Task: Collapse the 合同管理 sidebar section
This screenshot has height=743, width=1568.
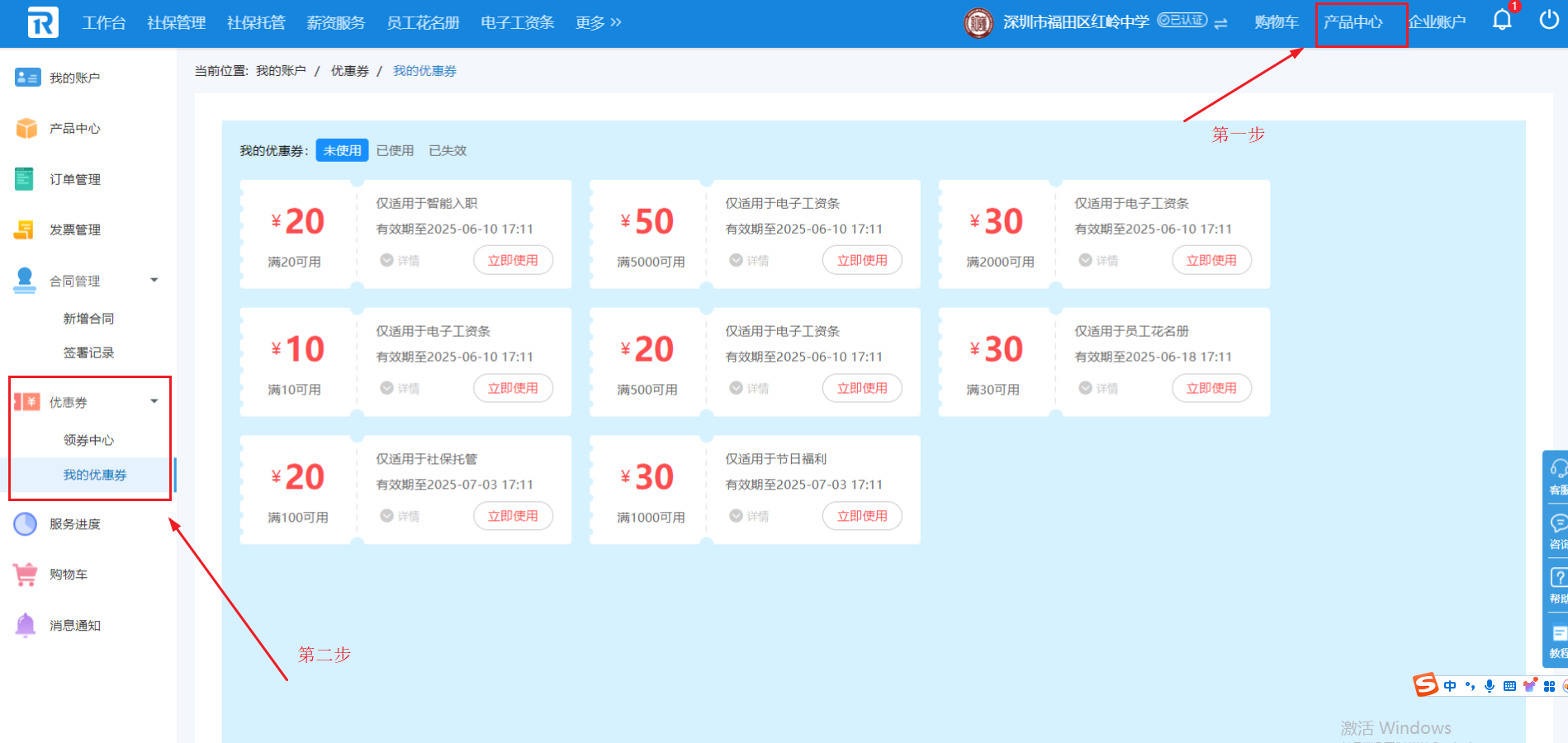Action: (154, 281)
